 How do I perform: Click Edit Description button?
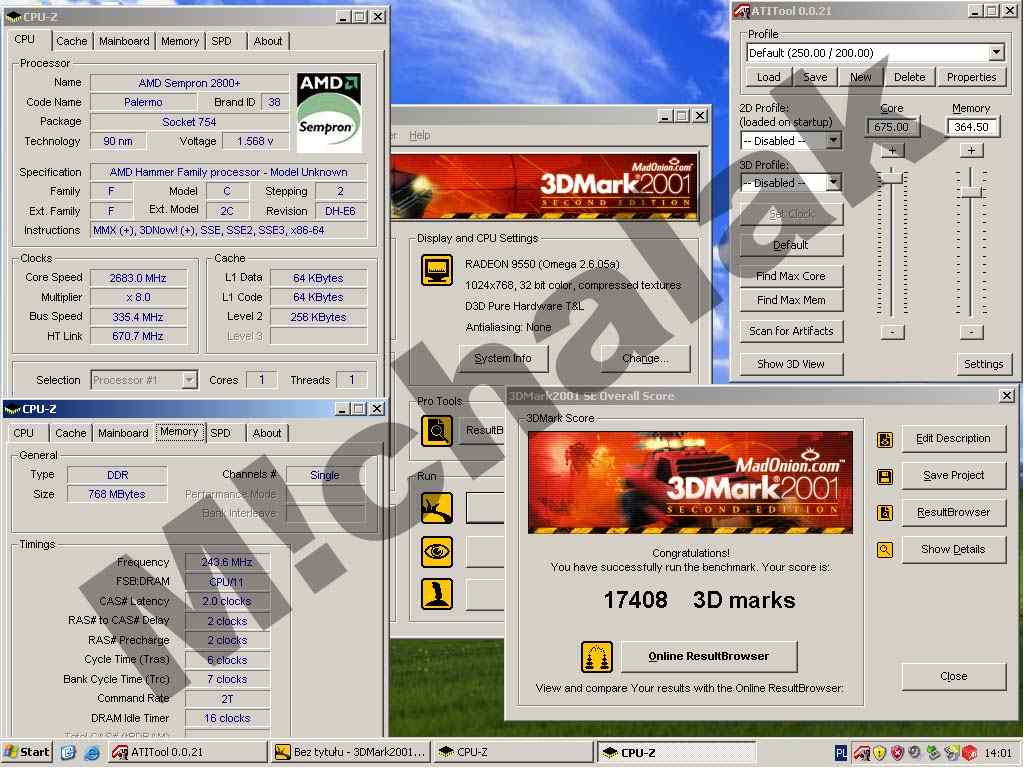point(953,439)
